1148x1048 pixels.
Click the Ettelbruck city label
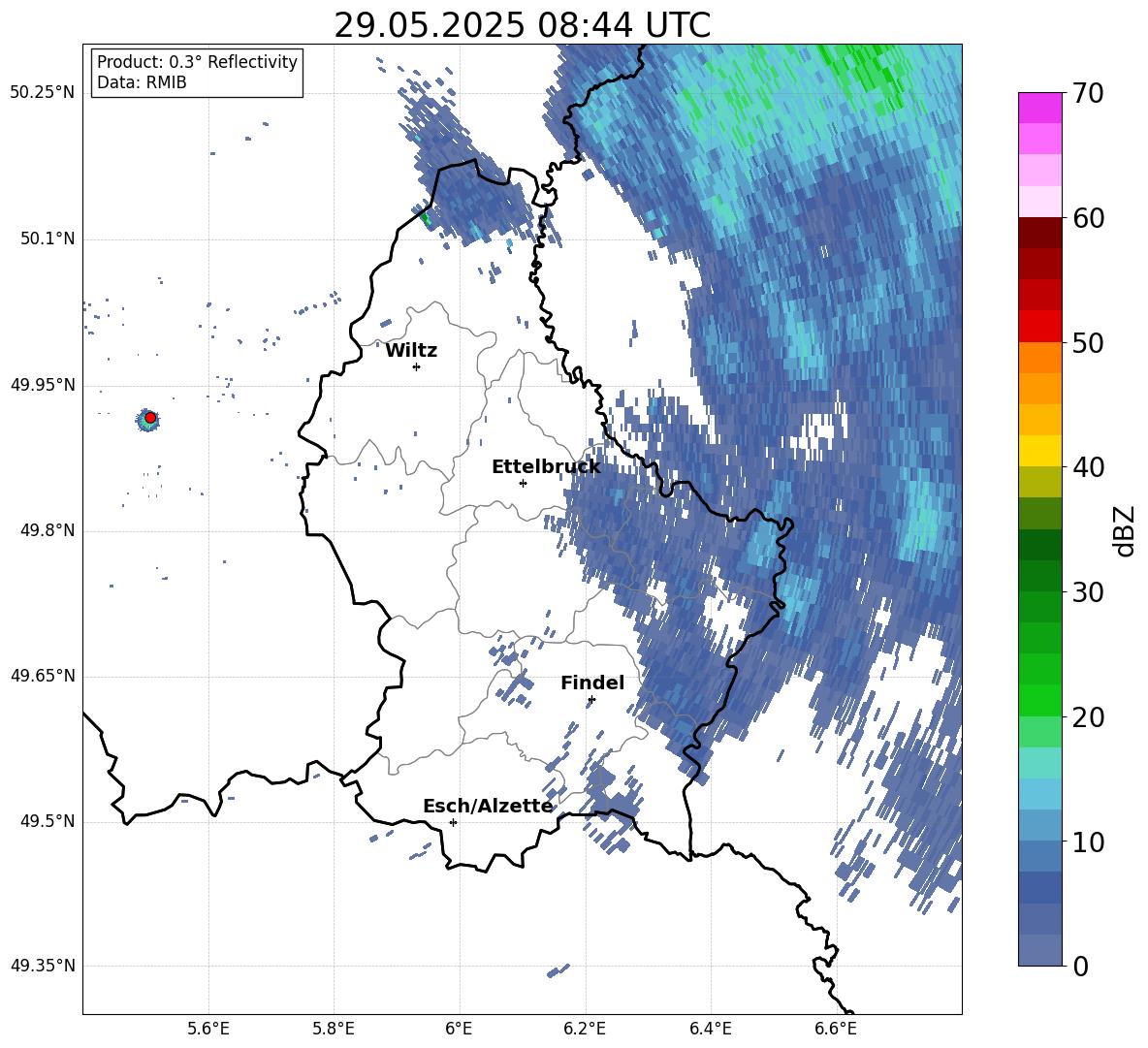coord(546,467)
